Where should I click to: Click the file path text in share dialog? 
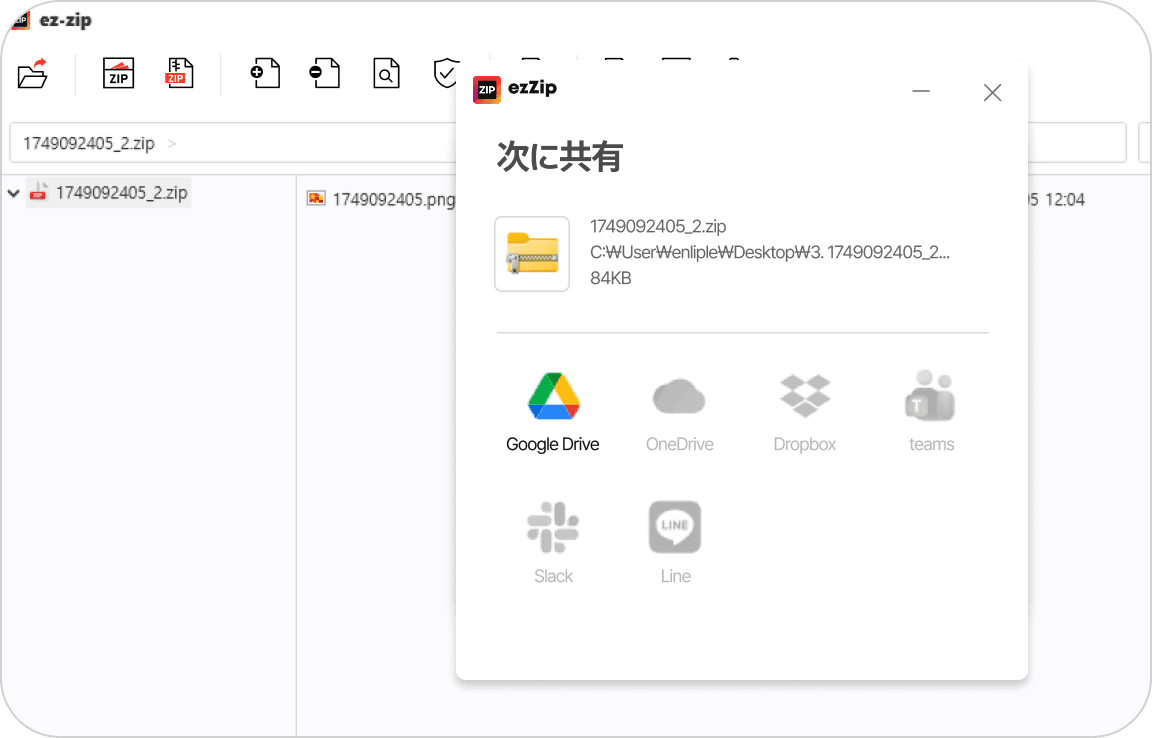[770, 252]
